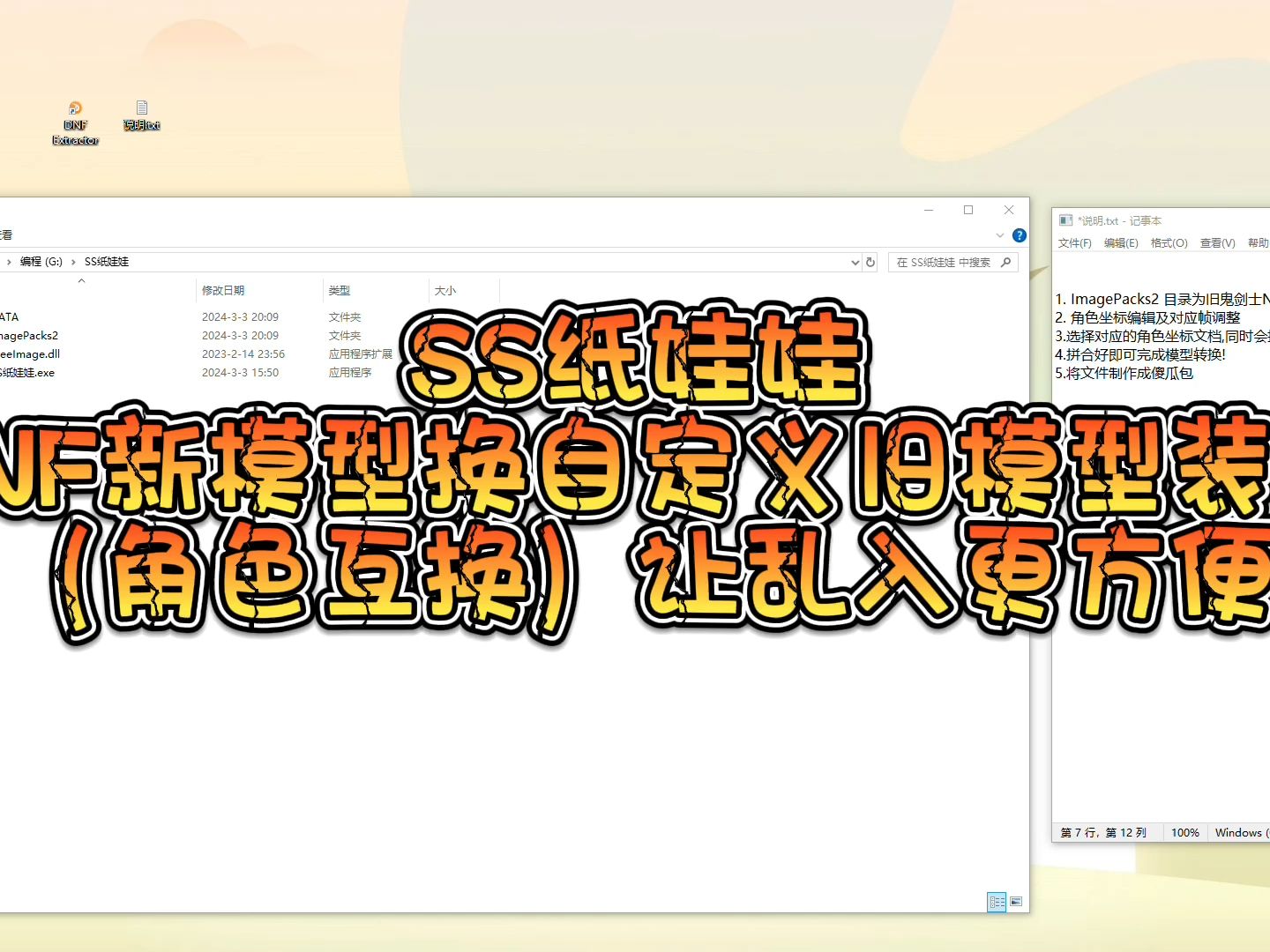Viewport: 1270px width, 952px height.
Task: Expand the Explorer ribbon with the chevron
Action: (x=999, y=235)
